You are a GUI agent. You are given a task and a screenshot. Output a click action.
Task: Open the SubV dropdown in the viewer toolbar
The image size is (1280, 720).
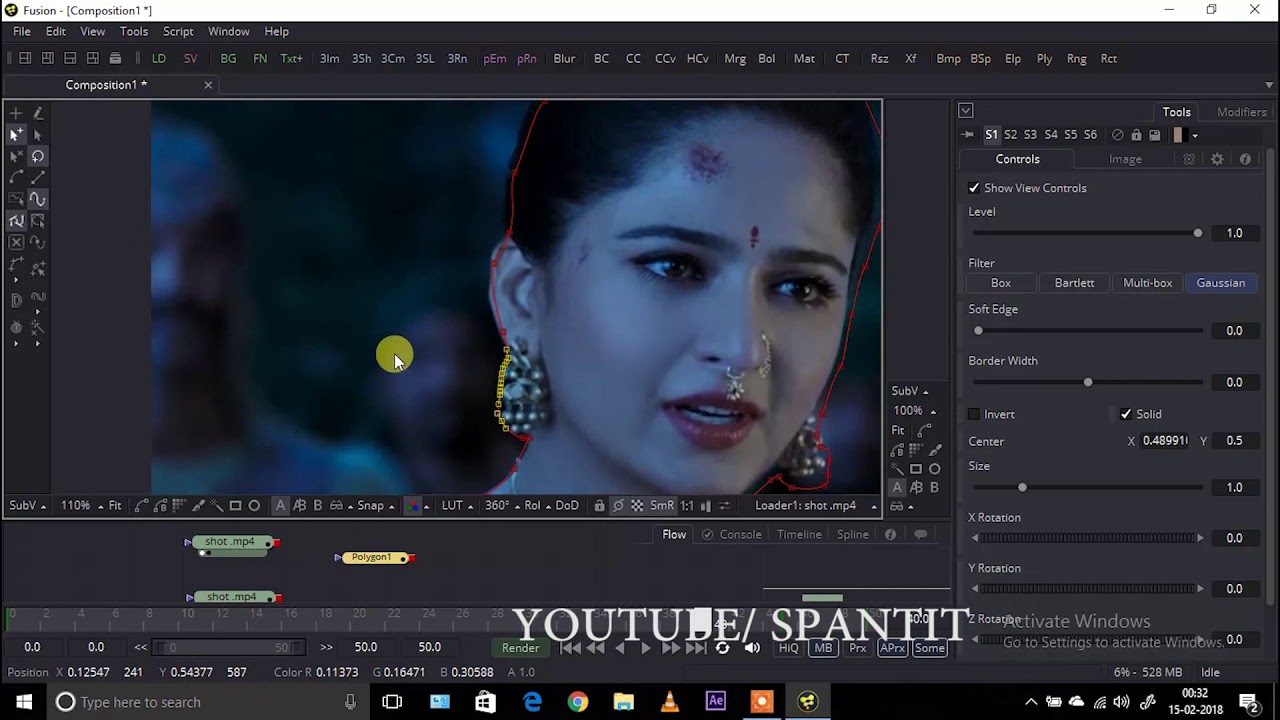28,506
